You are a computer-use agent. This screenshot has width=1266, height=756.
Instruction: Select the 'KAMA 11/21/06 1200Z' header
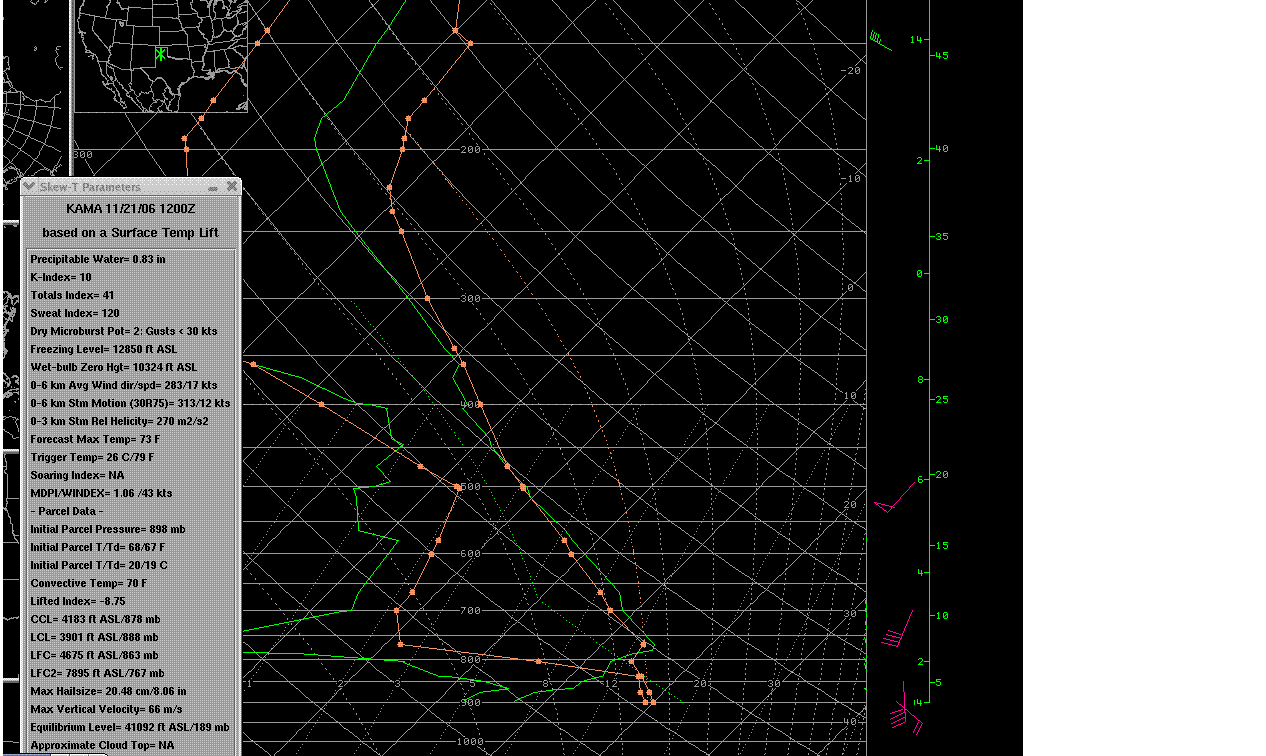131,209
